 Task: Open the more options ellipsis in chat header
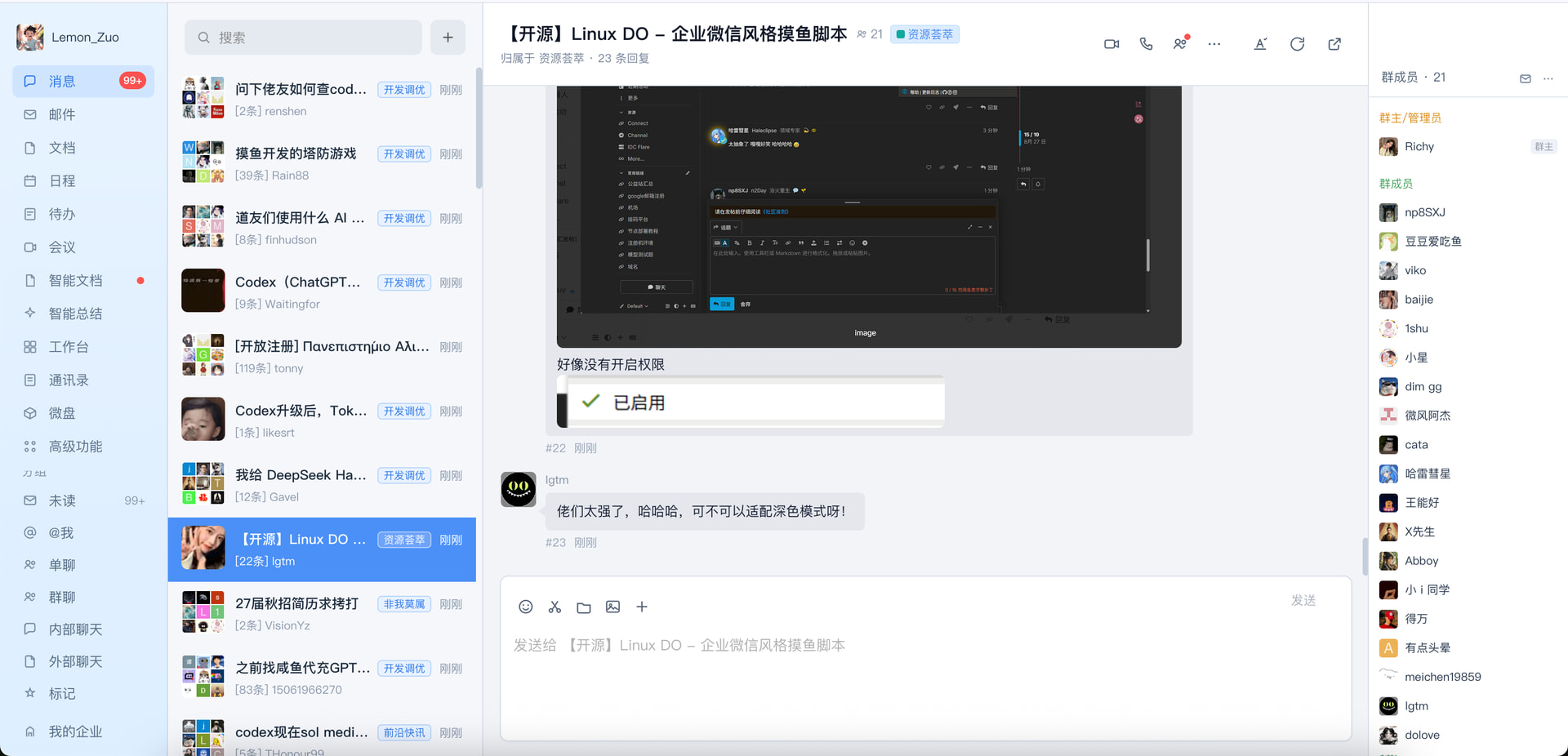pos(1214,44)
